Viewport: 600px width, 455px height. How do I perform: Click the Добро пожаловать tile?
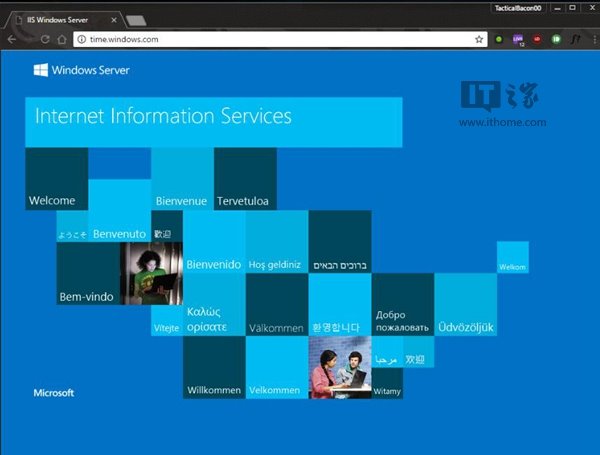coord(403,305)
